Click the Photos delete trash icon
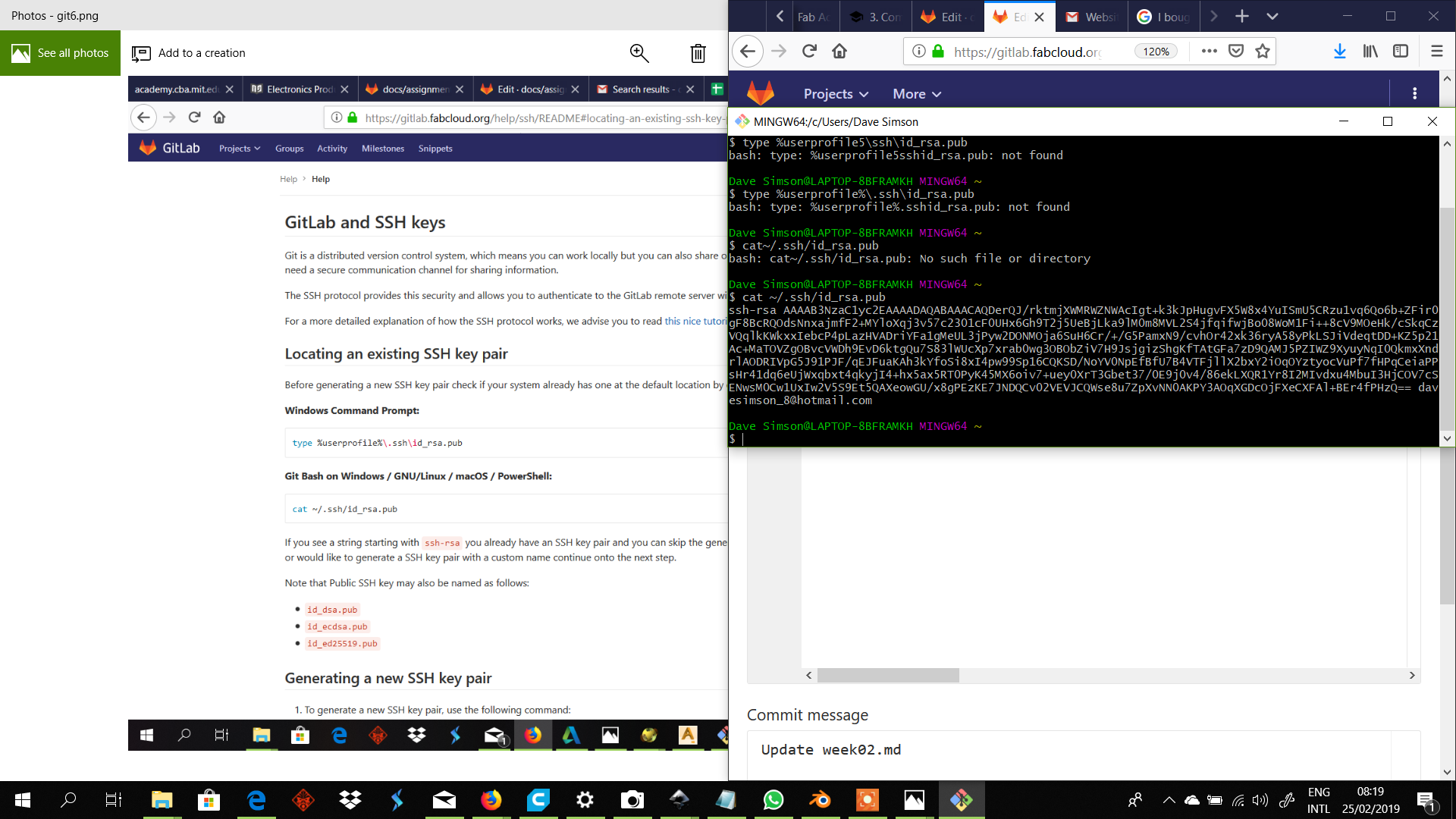Viewport: 1456px width, 819px height. [x=698, y=53]
